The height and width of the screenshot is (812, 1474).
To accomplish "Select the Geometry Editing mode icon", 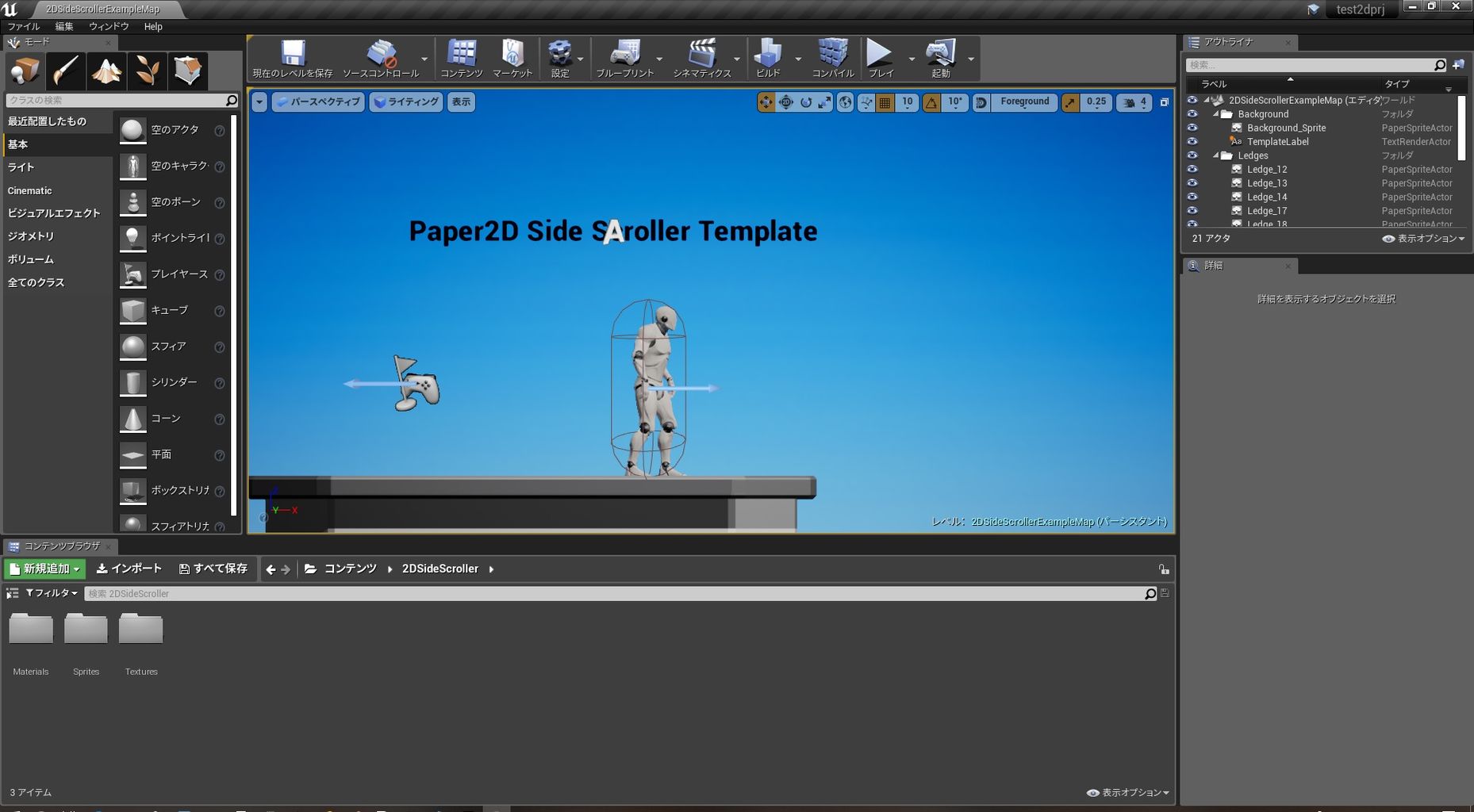I will click(x=188, y=71).
